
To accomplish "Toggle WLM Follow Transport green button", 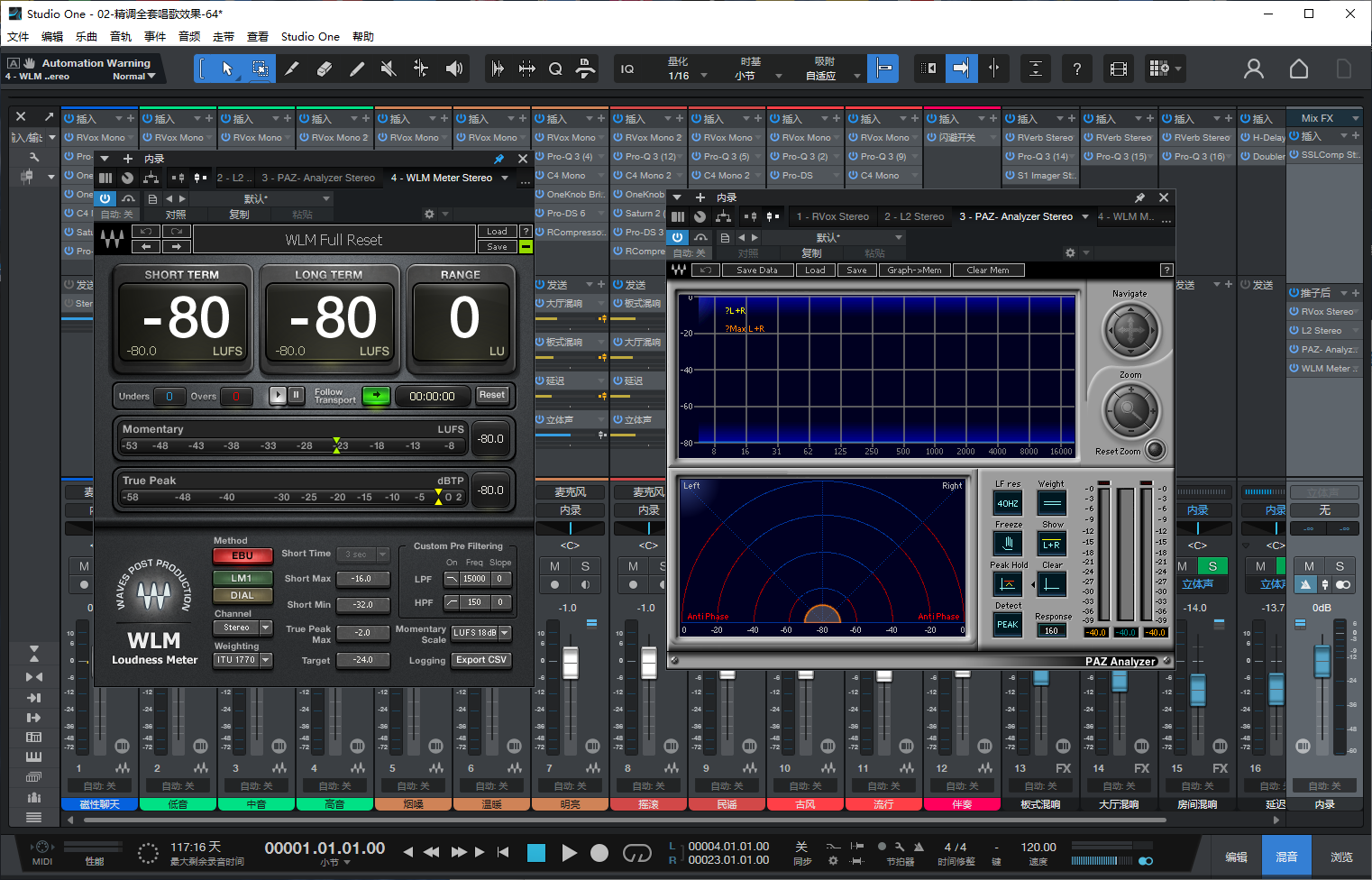I will pyautogui.click(x=376, y=395).
